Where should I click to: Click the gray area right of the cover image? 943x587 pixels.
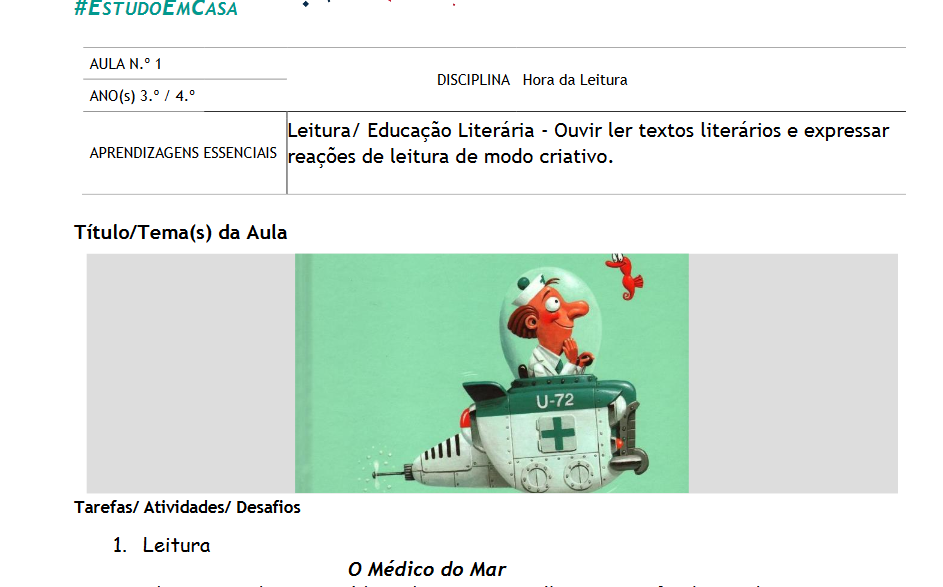tap(793, 373)
